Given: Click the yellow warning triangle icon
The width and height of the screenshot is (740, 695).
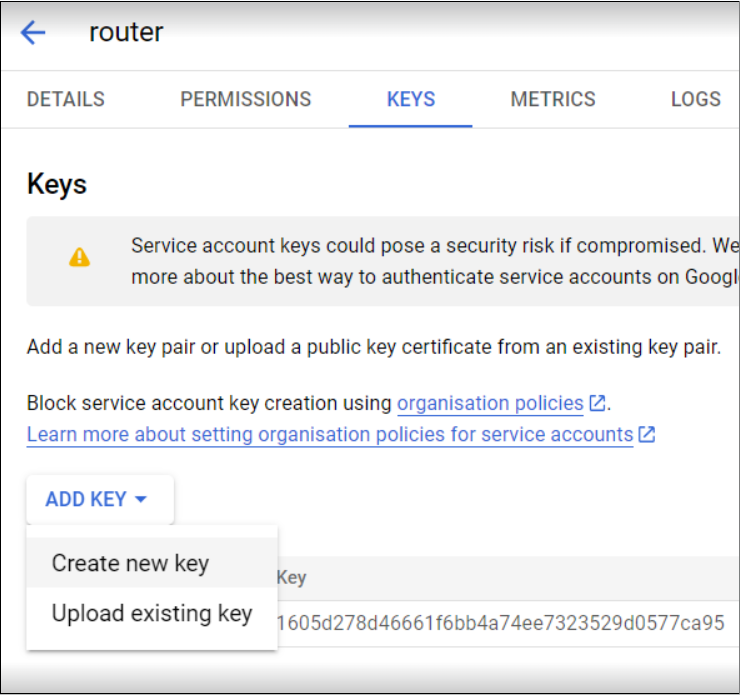Looking at the screenshot, I should click(79, 258).
